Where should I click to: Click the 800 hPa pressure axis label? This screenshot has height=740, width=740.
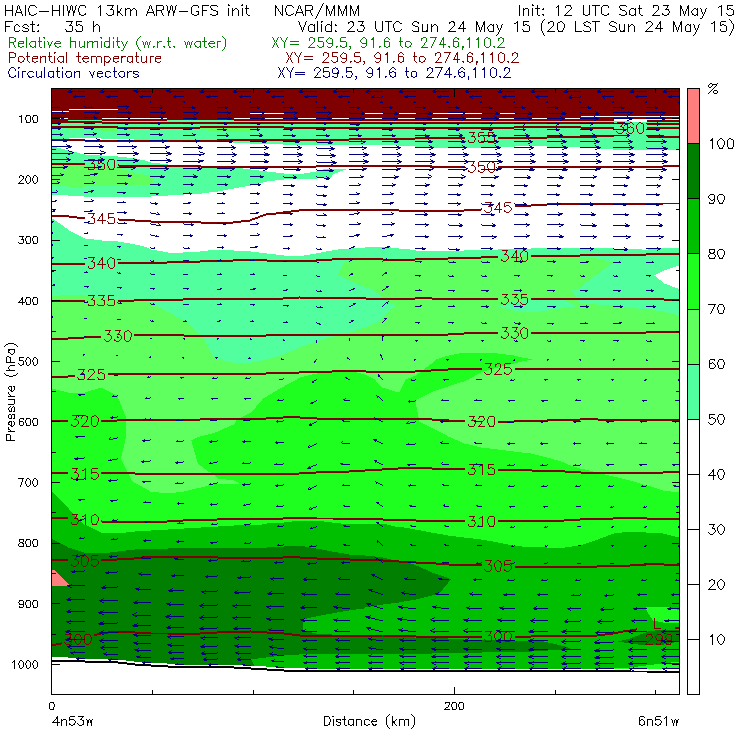[x=28, y=543]
